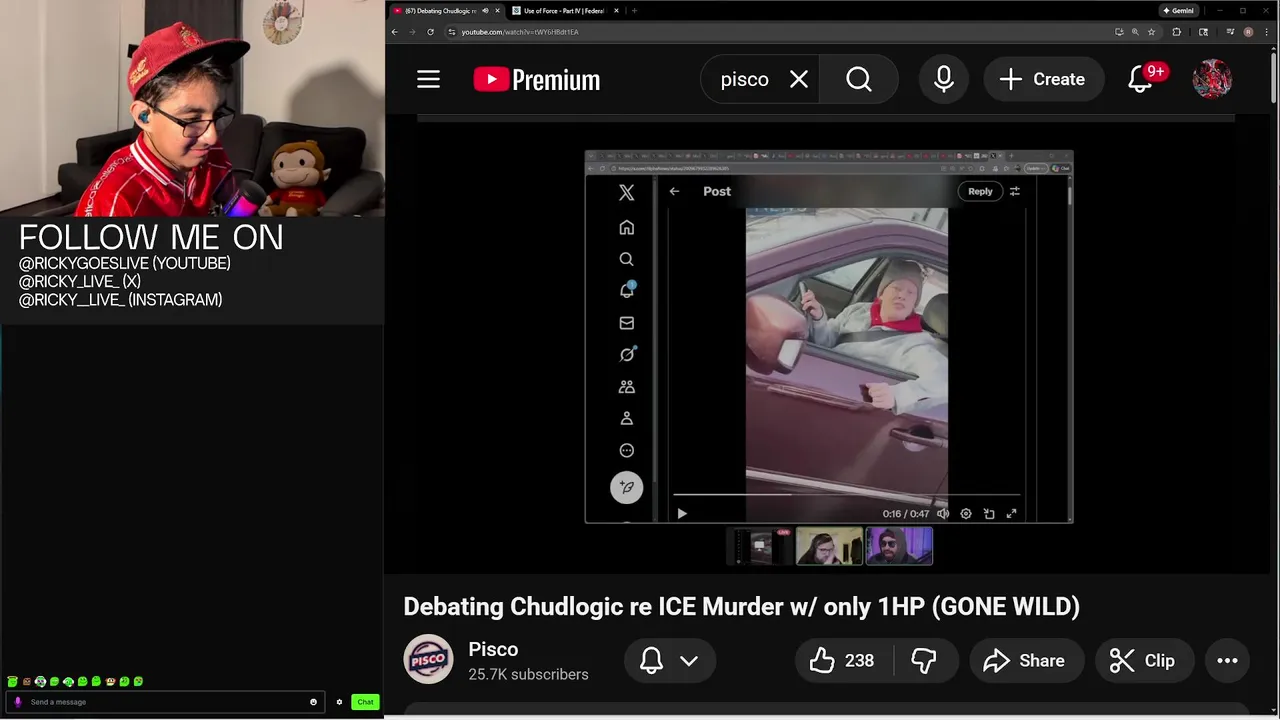
Task: Open the Chrome extensions puzzle icon
Action: click(x=1176, y=32)
